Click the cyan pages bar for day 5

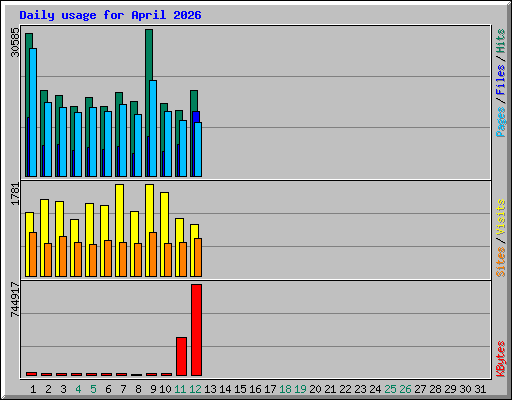point(93,142)
